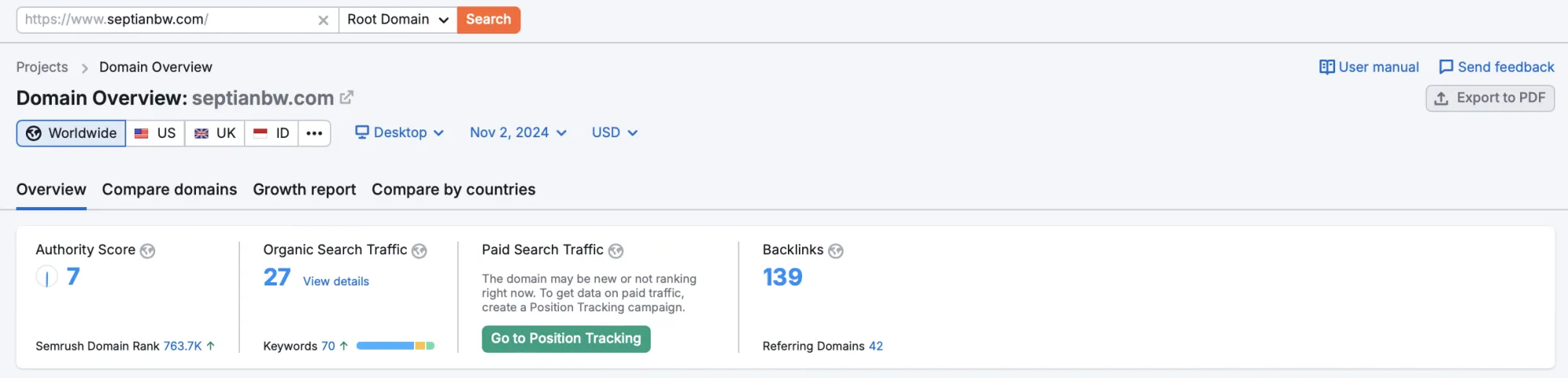This screenshot has width=1568, height=378.
Task: Click the breadcrumb chevron after Projects
Action: [x=85, y=68]
